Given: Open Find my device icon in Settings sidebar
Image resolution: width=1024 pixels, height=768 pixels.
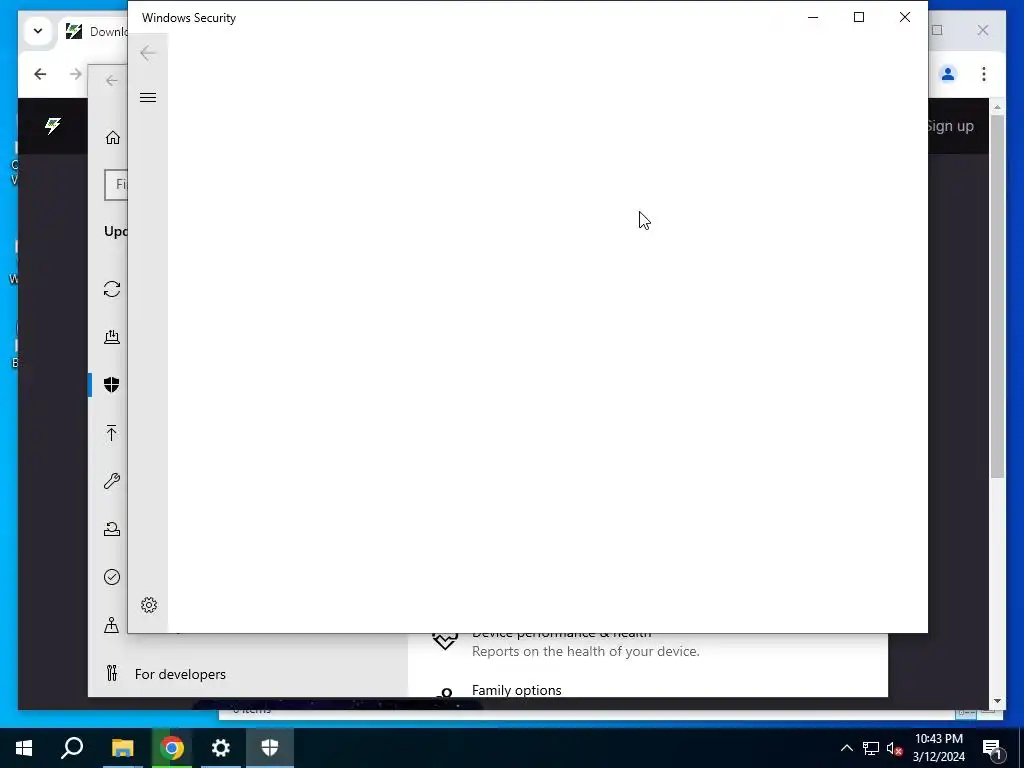Looking at the screenshot, I should pos(112,625).
